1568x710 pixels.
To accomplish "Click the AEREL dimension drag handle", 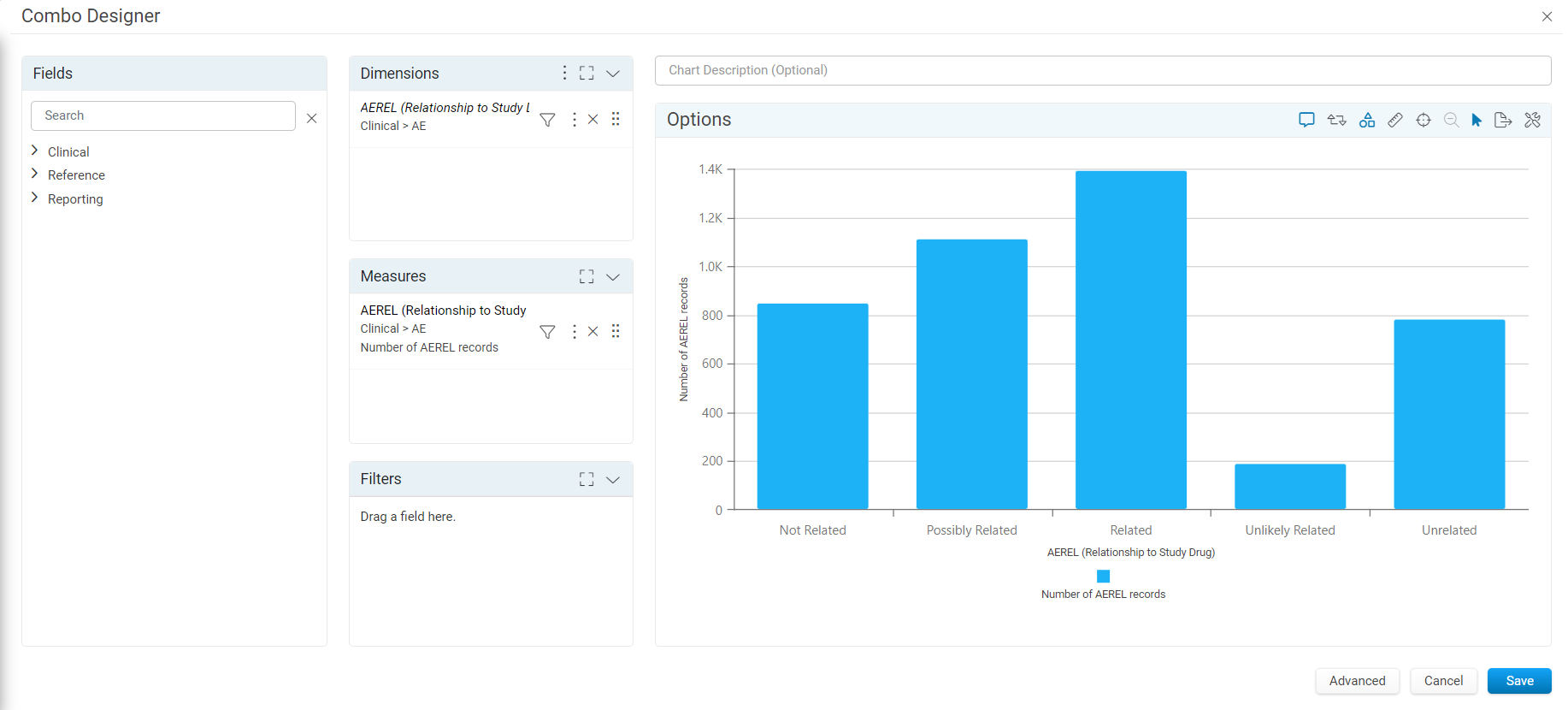I will point(616,119).
